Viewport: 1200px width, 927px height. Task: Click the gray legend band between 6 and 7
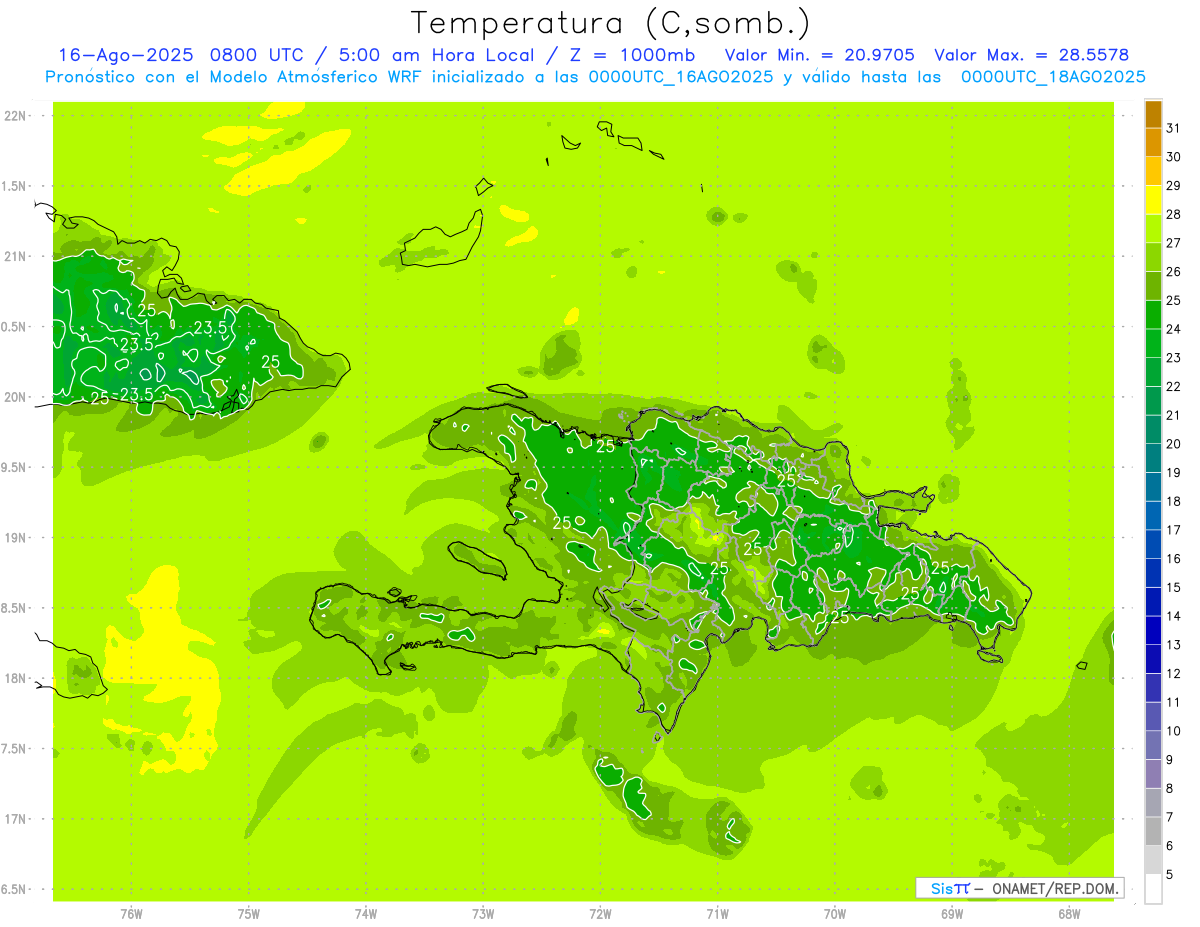point(1153,832)
